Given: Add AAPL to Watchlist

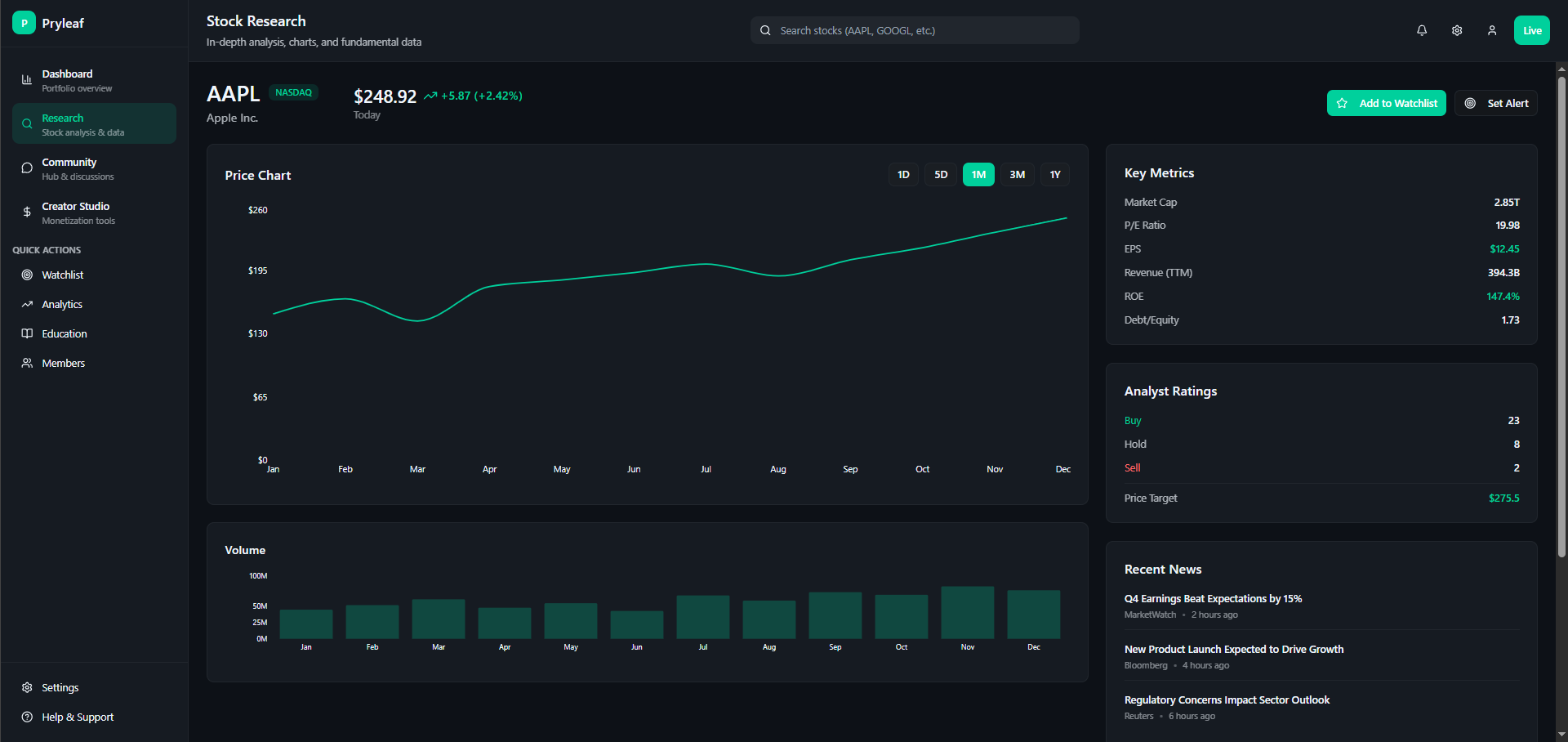Looking at the screenshot, I should tap(1386, 103).
